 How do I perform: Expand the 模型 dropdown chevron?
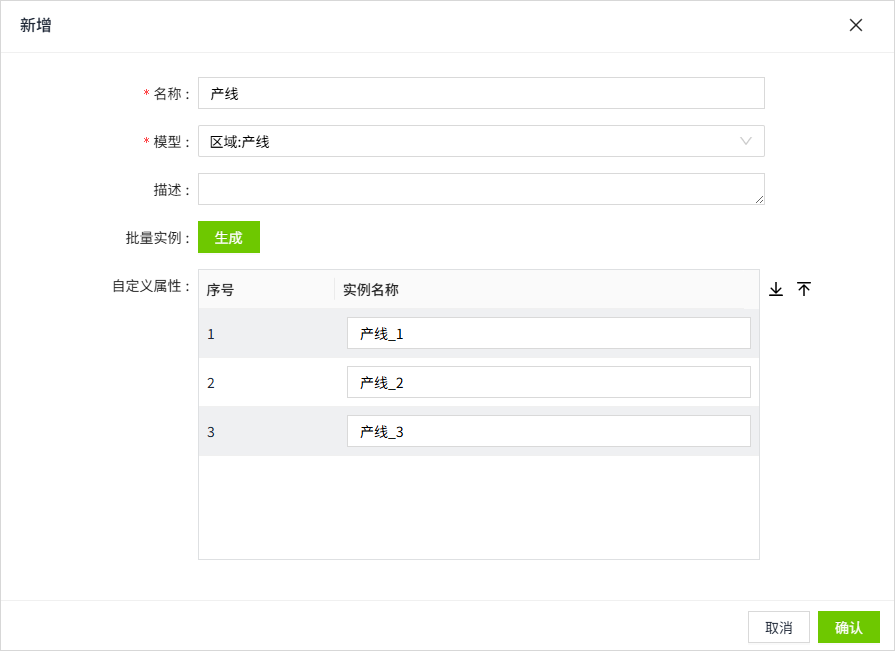745,141
